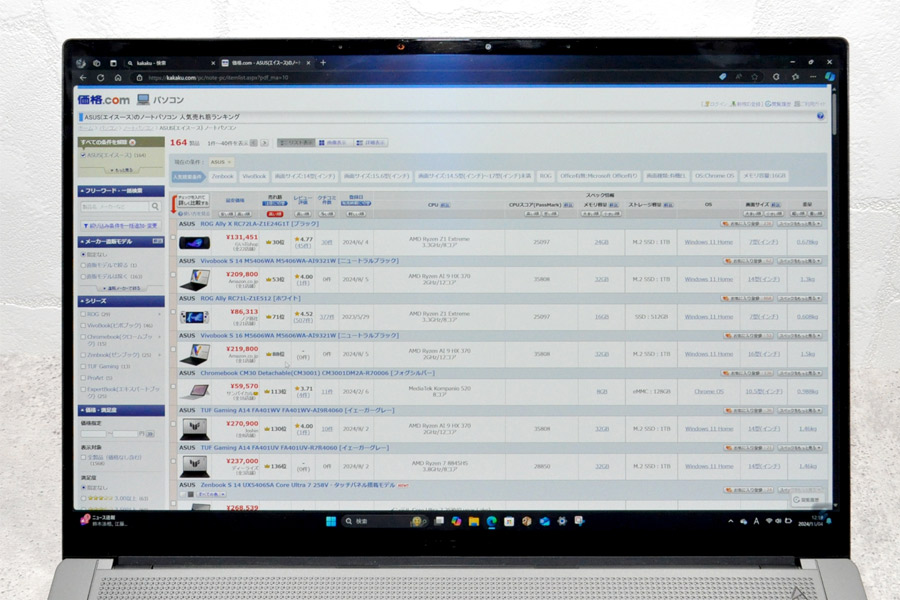Click the ¥131,451 price for ROG Ally X
The image size is (900, 600).
point(242,237)
